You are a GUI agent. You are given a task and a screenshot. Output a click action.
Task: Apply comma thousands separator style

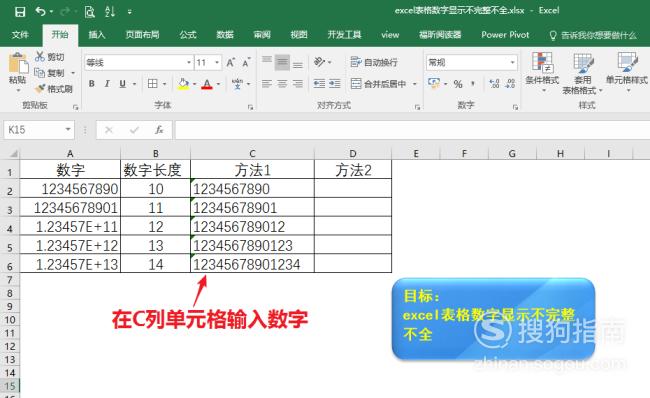473,84
